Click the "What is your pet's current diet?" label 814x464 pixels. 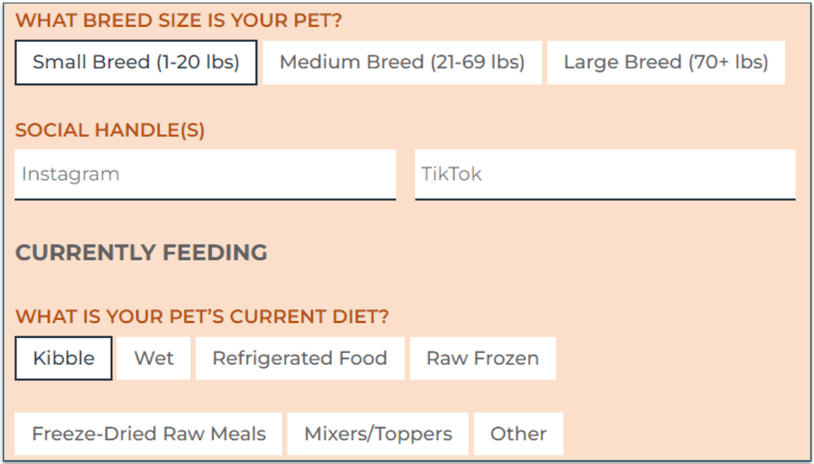(x=202, y=317)
